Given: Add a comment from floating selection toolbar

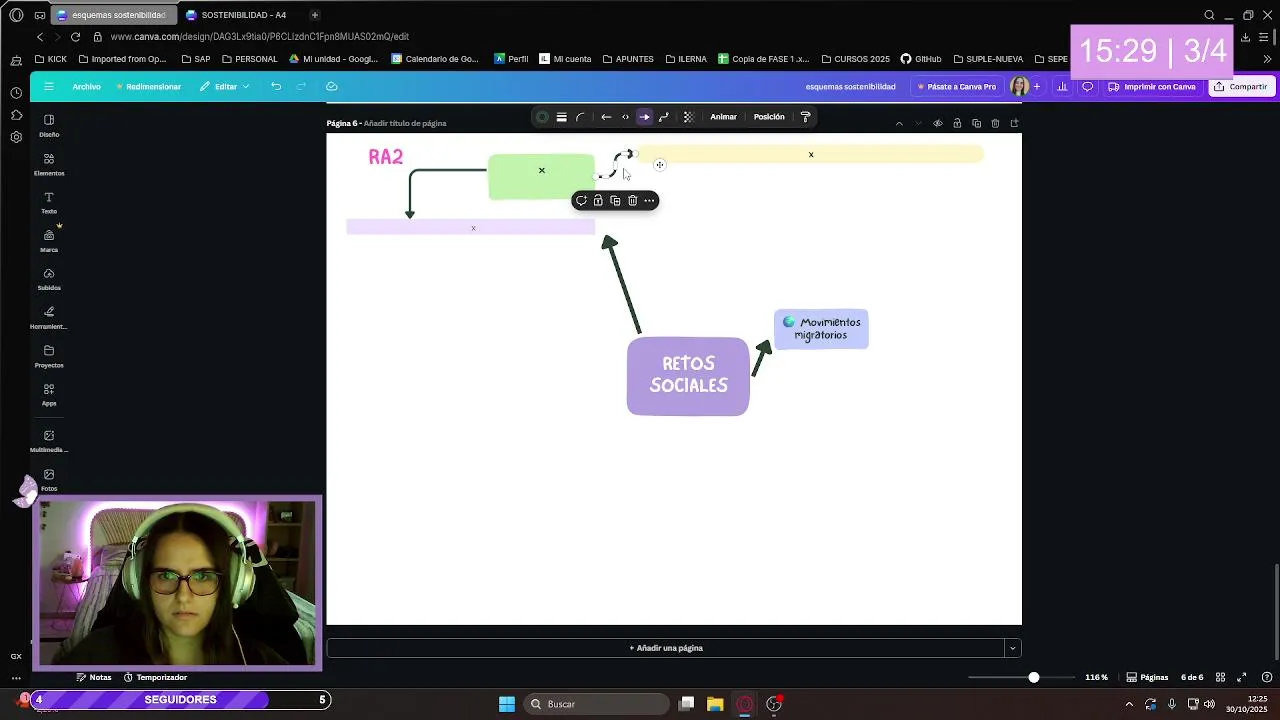Looking at the screenshot, I should pos(581,201).
